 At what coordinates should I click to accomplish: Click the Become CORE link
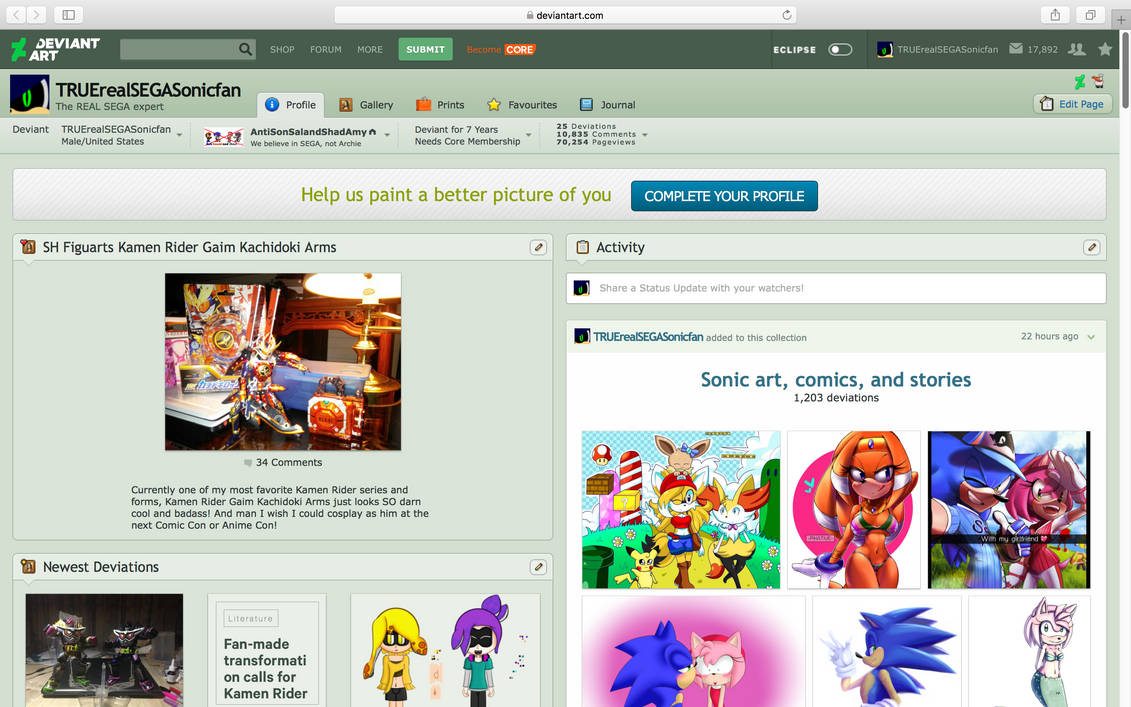tap(501, 50)
